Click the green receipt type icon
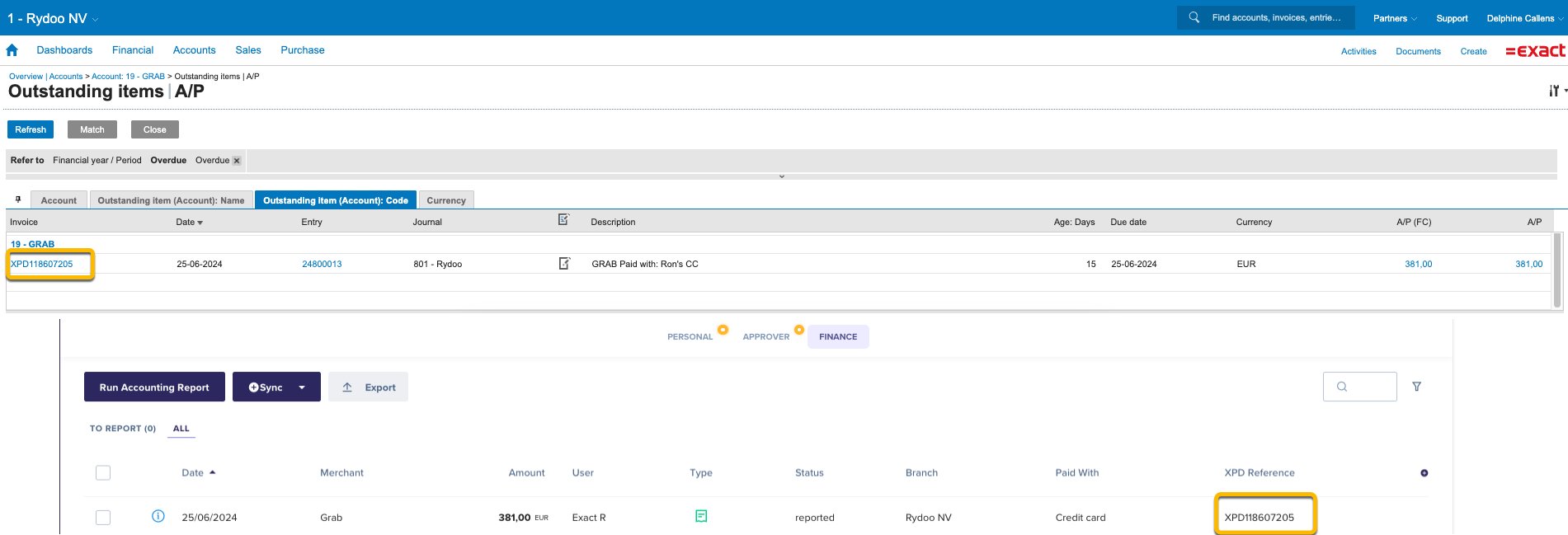This screenshot has height=535, width=1568. (x=701, y=516)
